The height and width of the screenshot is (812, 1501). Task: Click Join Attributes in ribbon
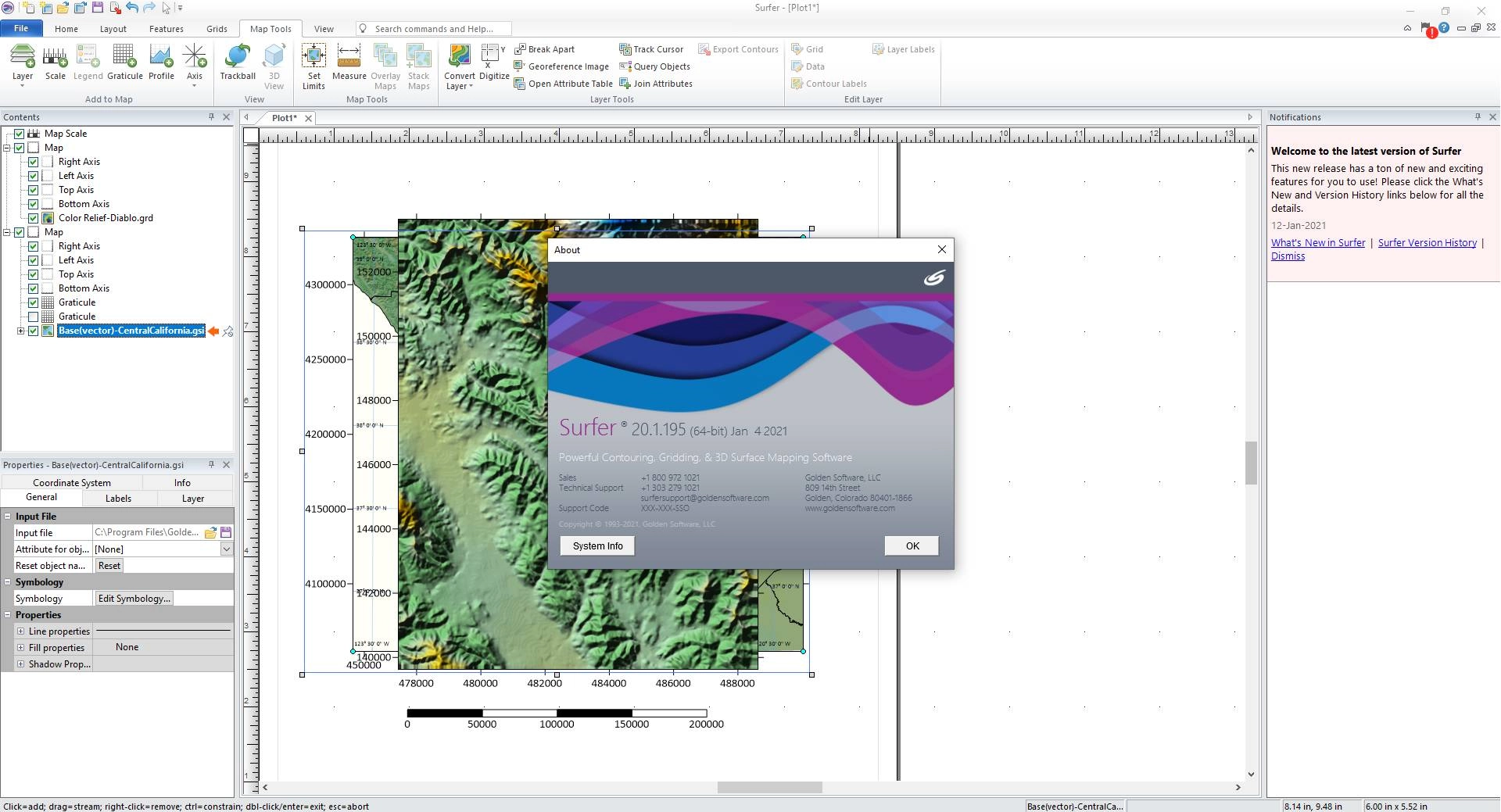coord(655,84)
